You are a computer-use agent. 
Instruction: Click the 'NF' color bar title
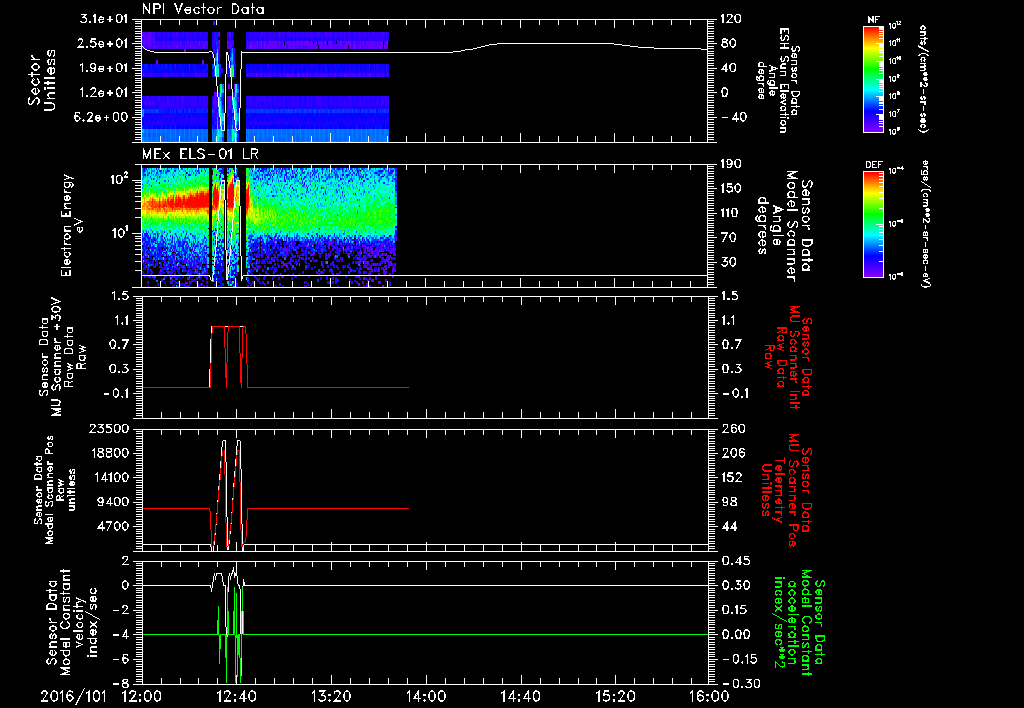(874, 20)
